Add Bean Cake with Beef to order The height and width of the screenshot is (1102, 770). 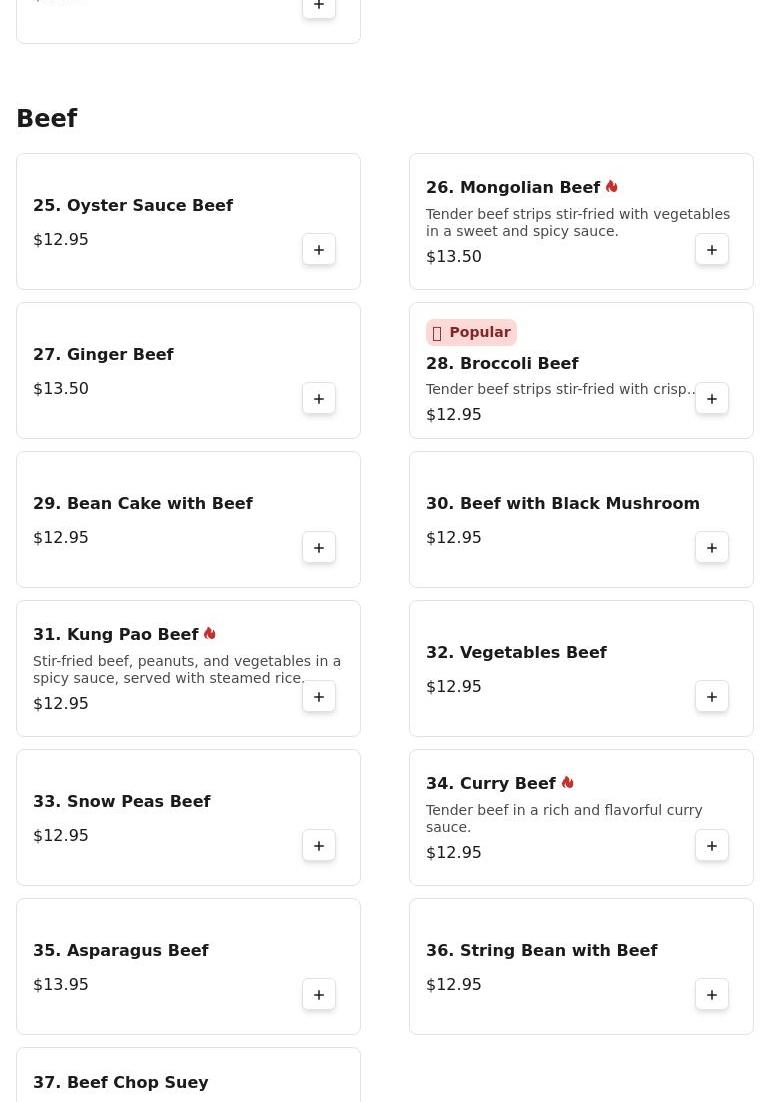pos(319,547)
